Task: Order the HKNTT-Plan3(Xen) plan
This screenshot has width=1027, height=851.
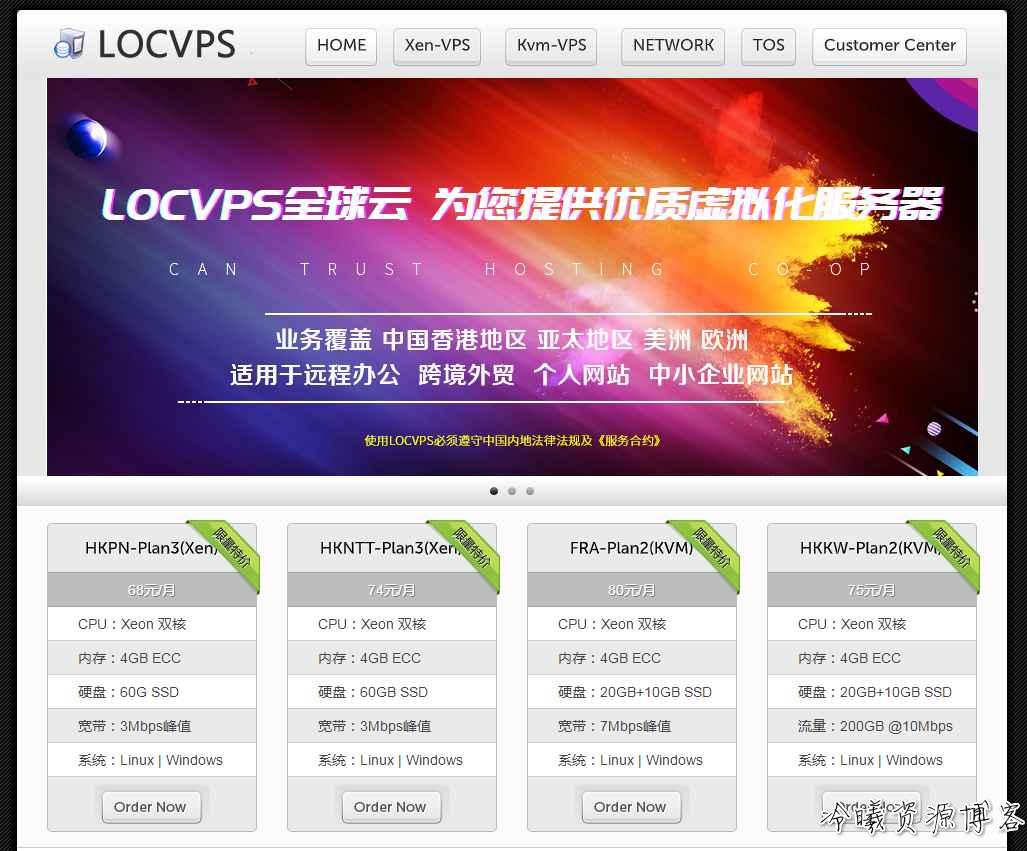Action: tap(391, 806)
